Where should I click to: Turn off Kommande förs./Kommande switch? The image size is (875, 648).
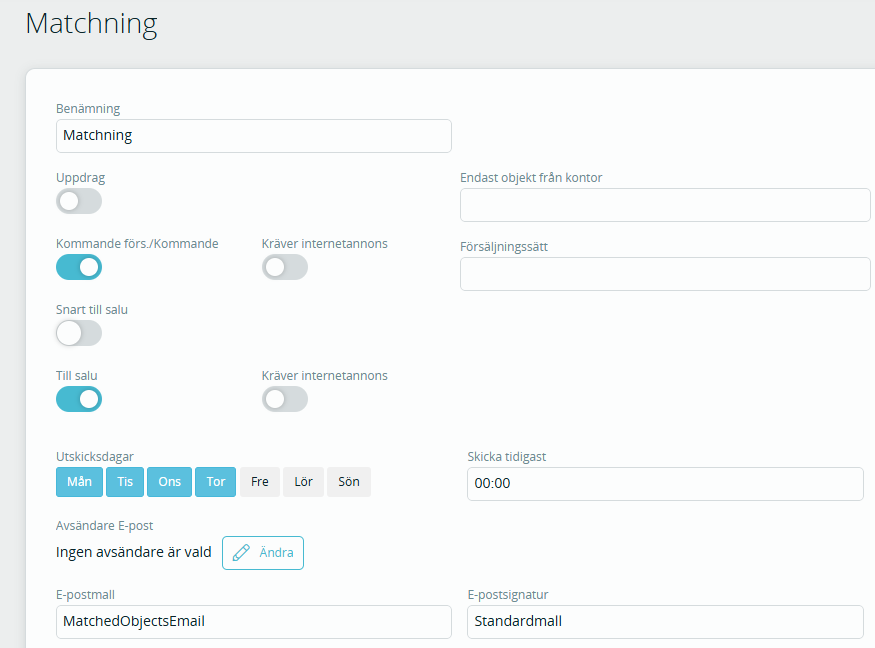[79, 267]
